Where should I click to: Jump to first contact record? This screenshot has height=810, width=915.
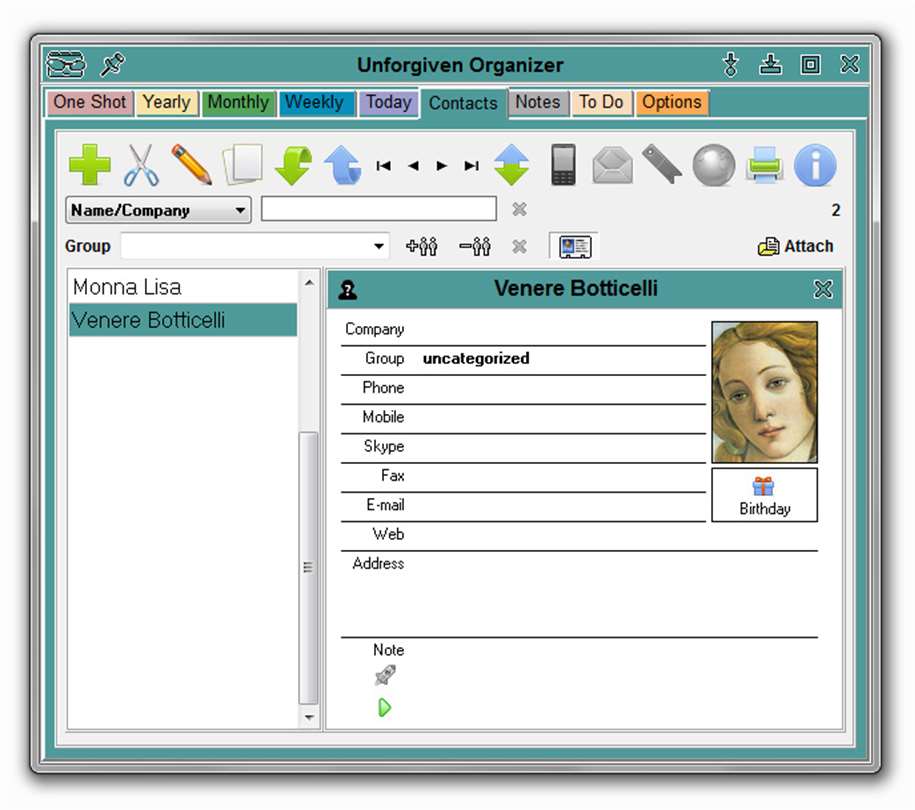click(383, 166)
